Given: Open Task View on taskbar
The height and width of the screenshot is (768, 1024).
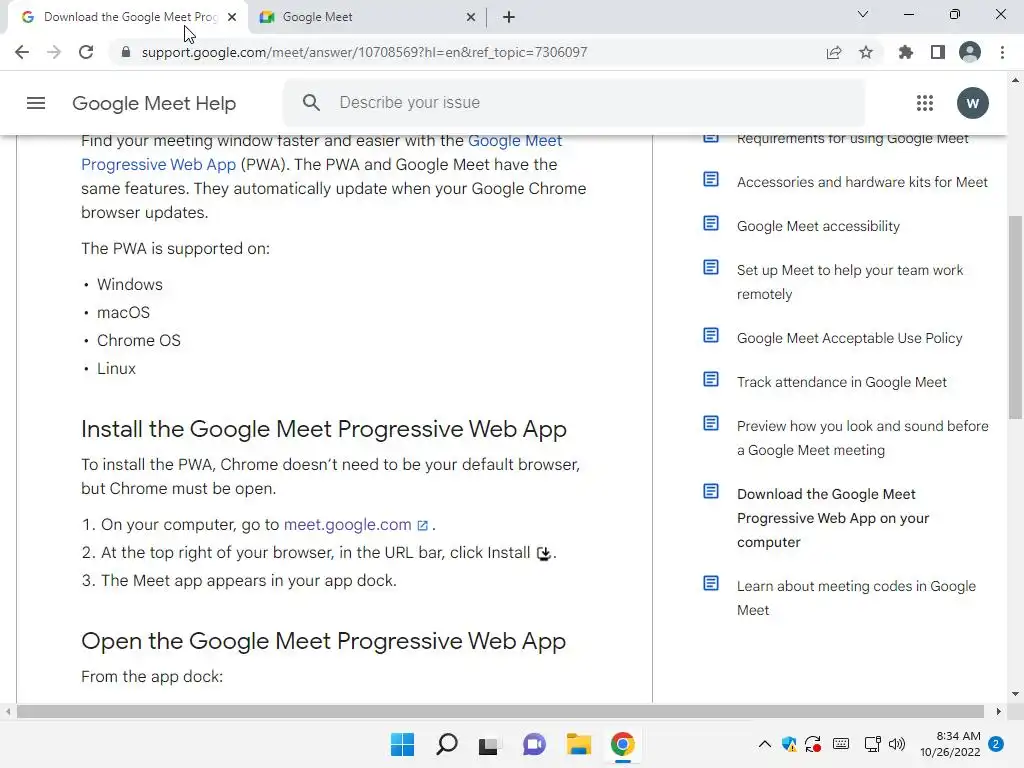Looking at the screenshot, I should pos(488,744).
